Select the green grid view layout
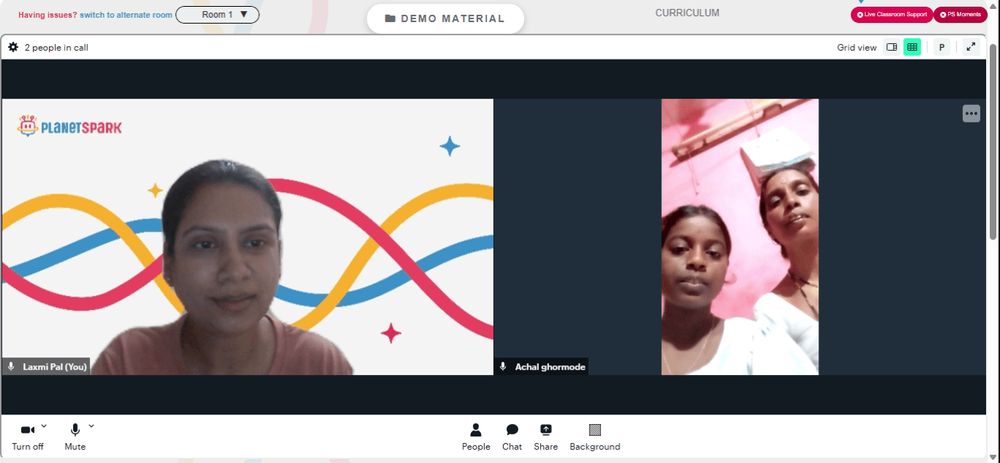This screenshot has width=1000, height=463. tap(912, 47)
